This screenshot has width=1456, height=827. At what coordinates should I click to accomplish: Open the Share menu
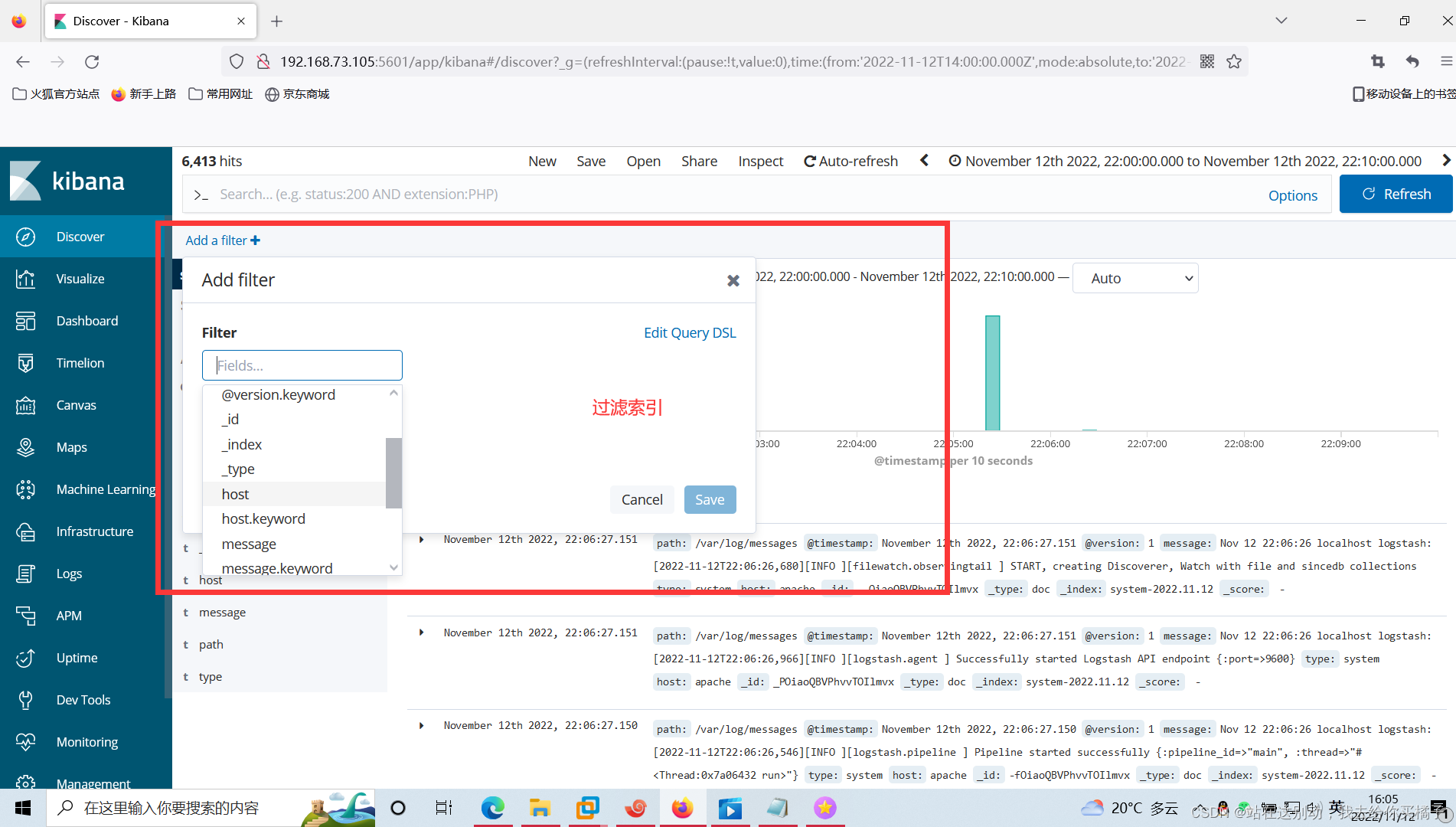point(699,161)
